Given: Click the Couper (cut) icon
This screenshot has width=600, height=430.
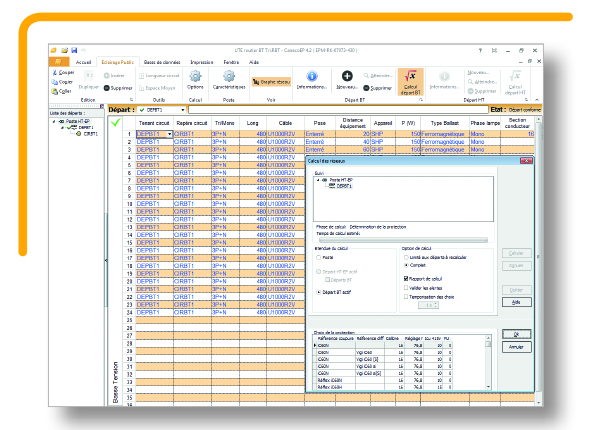Looking at the screenshot, I should point(54,72).
